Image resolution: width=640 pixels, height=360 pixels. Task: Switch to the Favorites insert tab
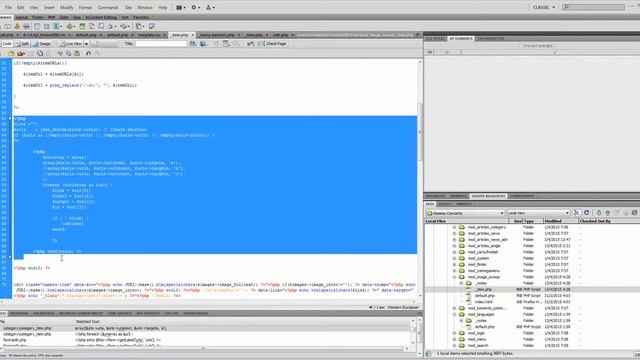point(141,18)
